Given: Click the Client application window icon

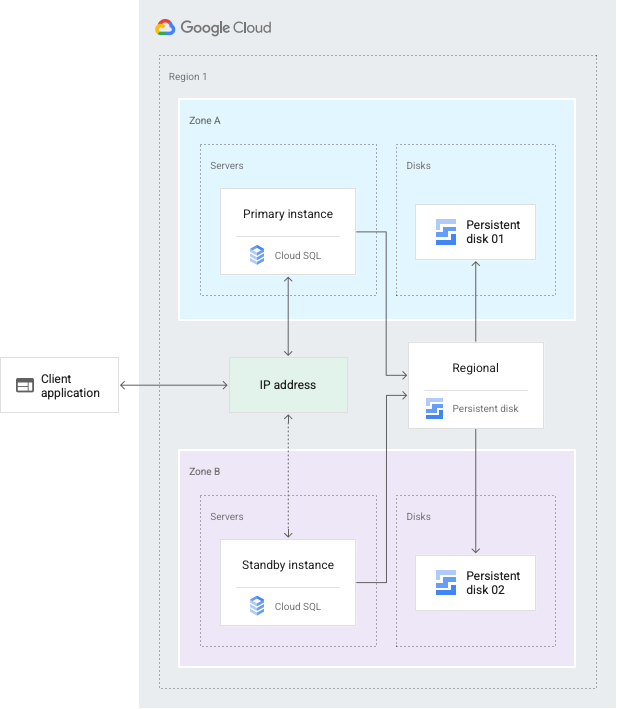Looking at the screenshot, I should (25, 386).
